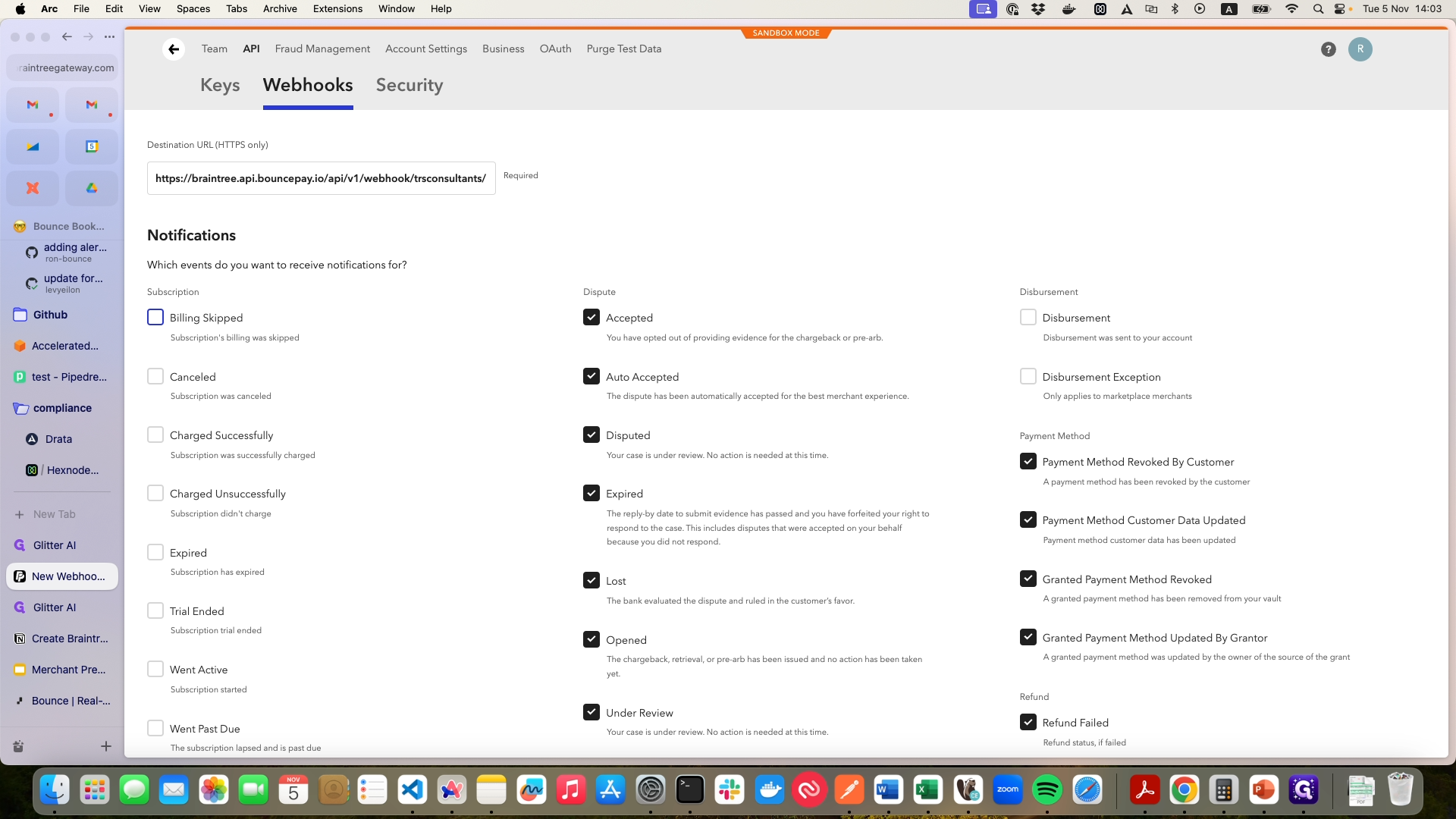Open the first pinned Gmail tab in Arc sidebar
The image size is (1456, 819).
(33, 105)
